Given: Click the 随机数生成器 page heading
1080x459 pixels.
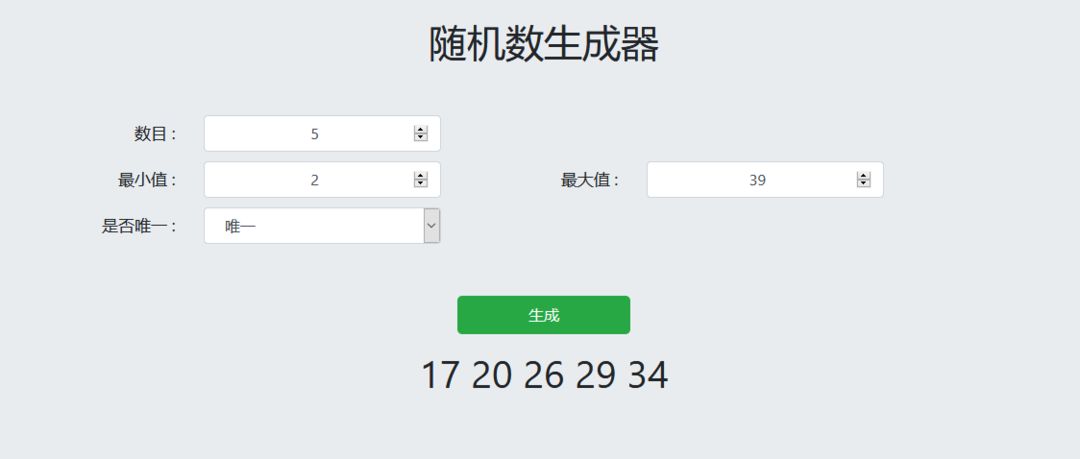Looking at the screenshot, I should (x=543, y=44).
